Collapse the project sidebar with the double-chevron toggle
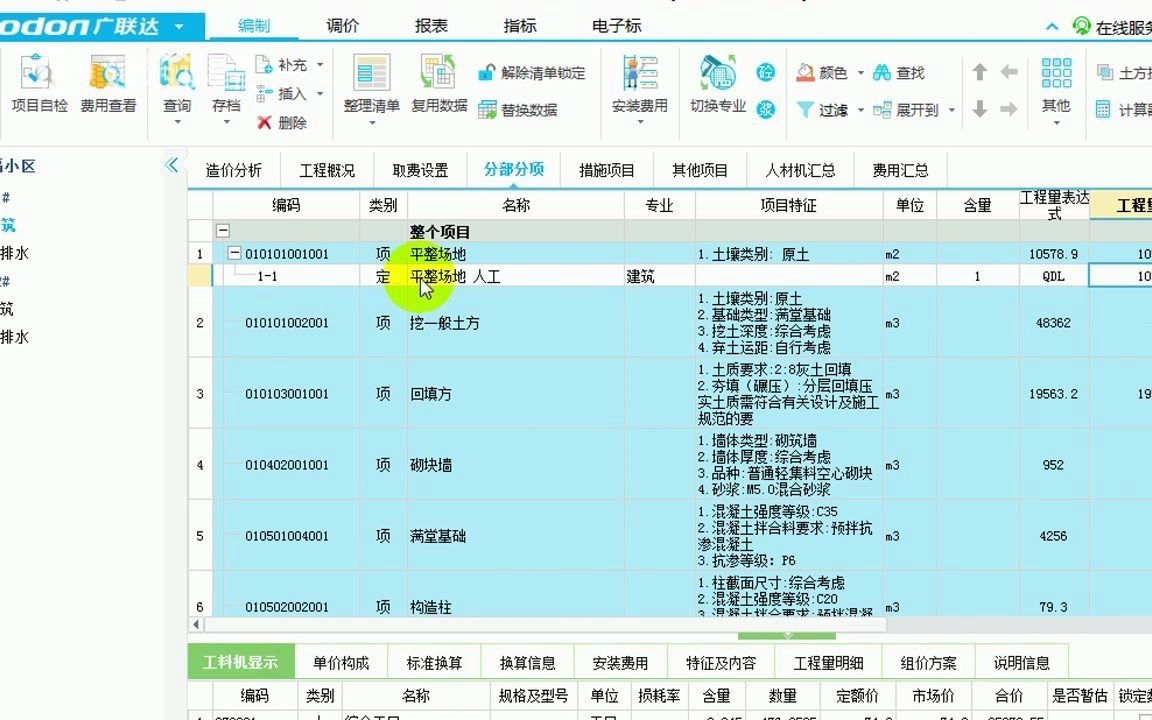The image size is (1152, 720). [x=172, y=166]
